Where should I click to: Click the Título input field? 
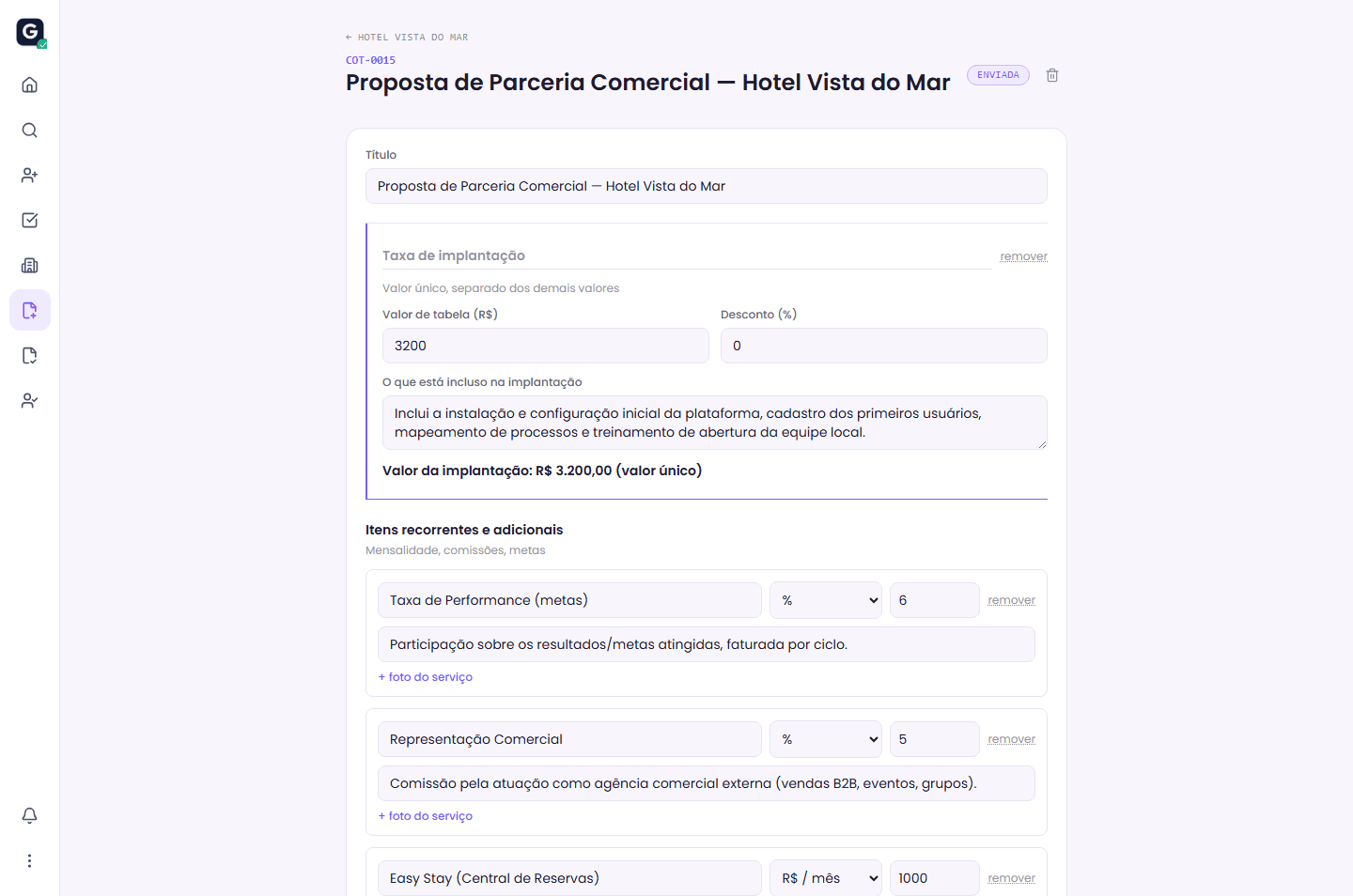[707, 186]
